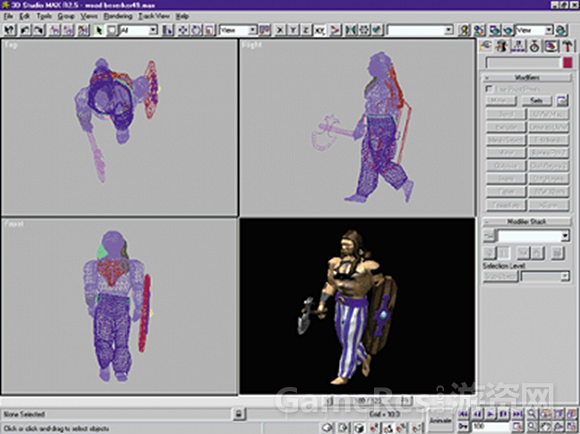Open the render type View dropdown
580x434 pixels.
[x=534, y=30]
